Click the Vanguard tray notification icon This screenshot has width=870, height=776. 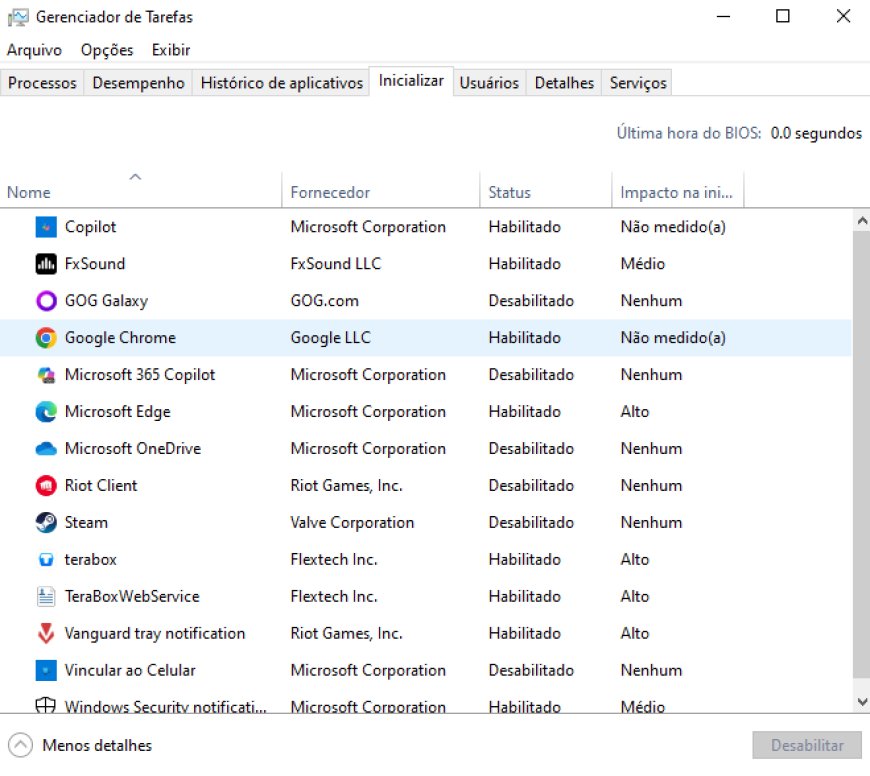pos(46,633)
